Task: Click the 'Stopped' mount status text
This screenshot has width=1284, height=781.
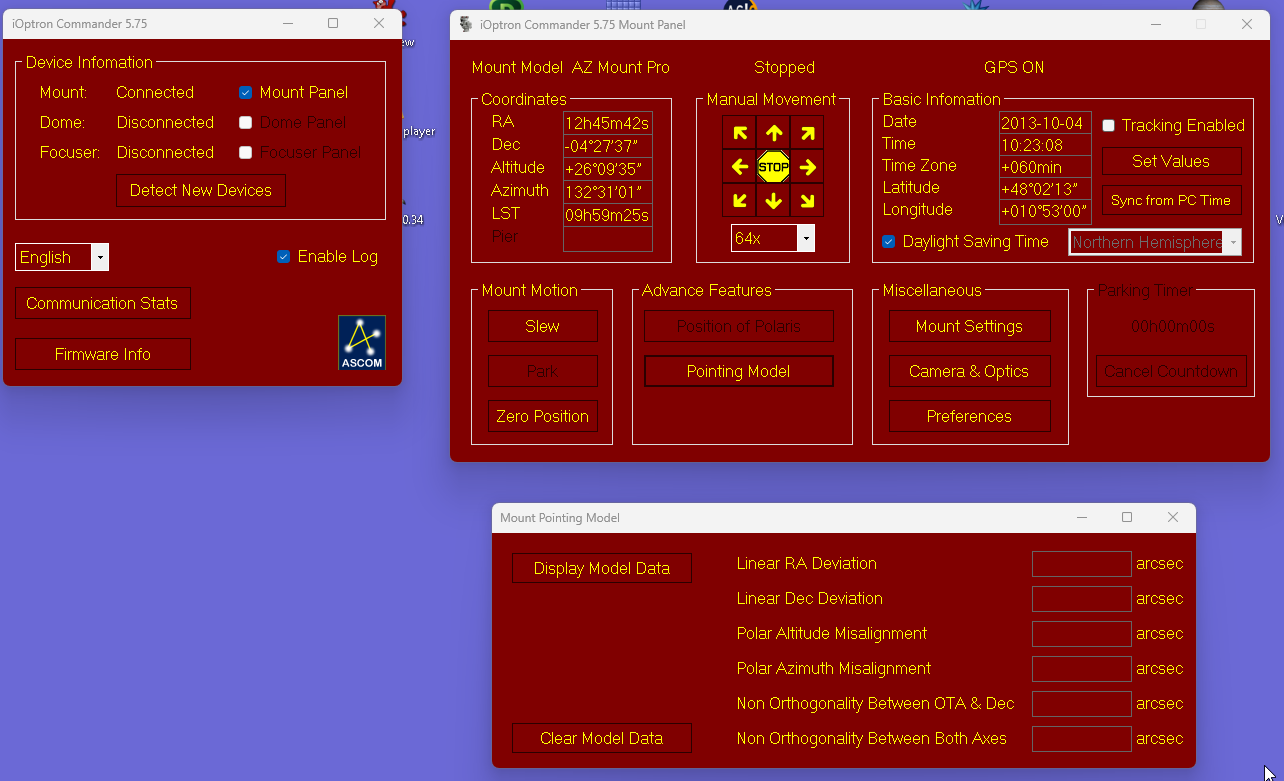Action: point(784,68)
